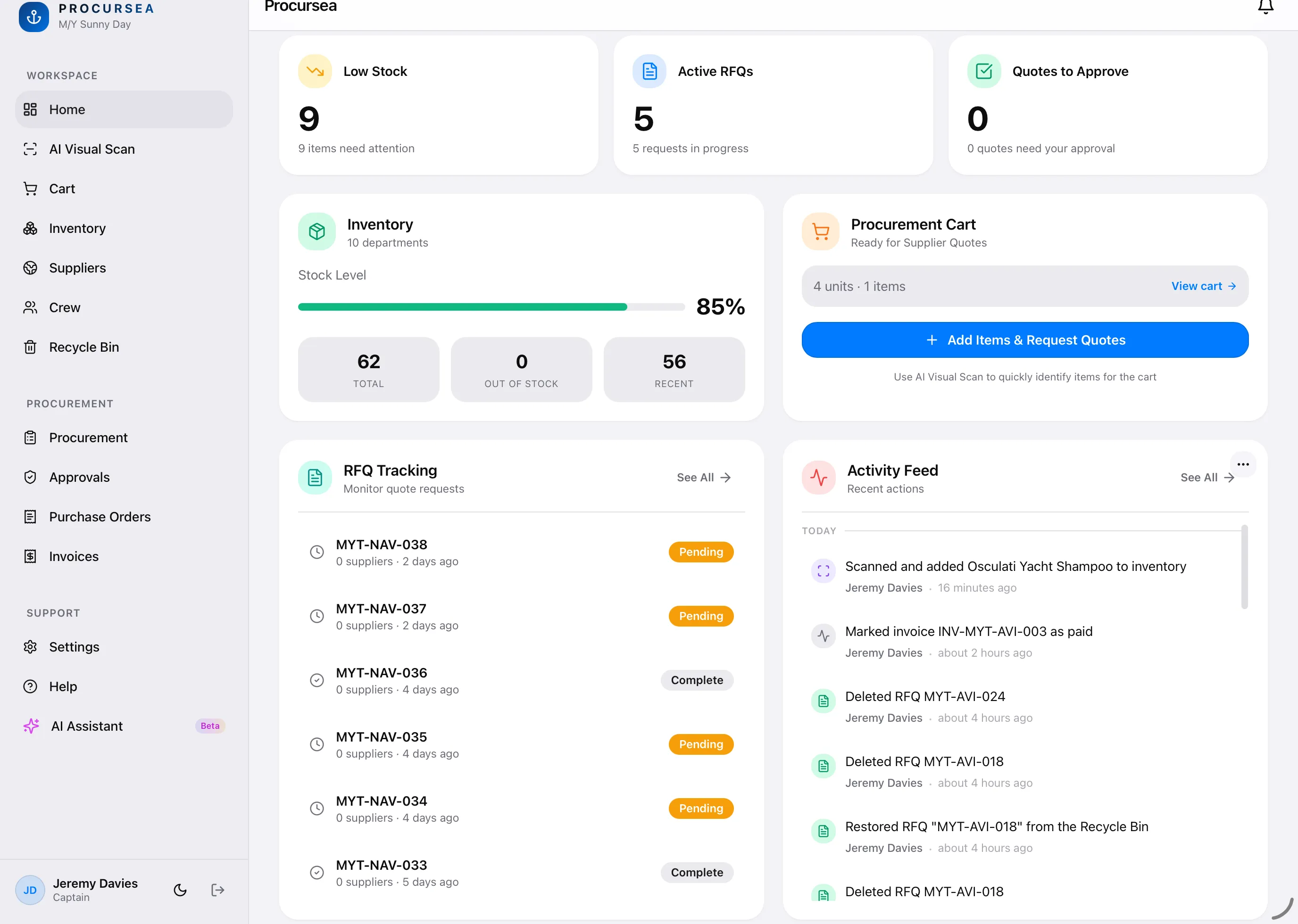Click the Quotes to Approve checkmark icon
1298x924 pixels.
click(984, 71)
